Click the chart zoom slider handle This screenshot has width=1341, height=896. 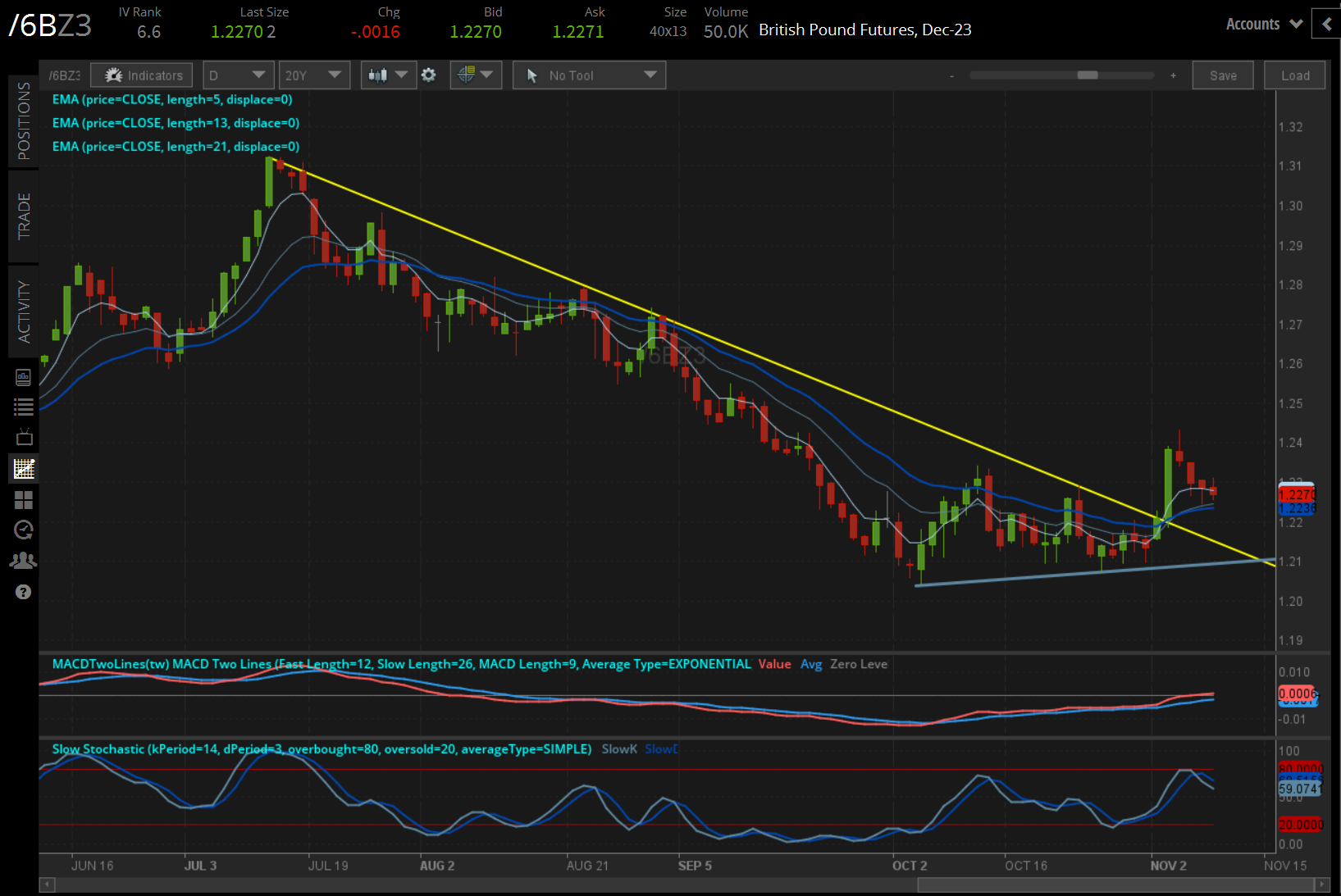click(x=1088, y=75)
